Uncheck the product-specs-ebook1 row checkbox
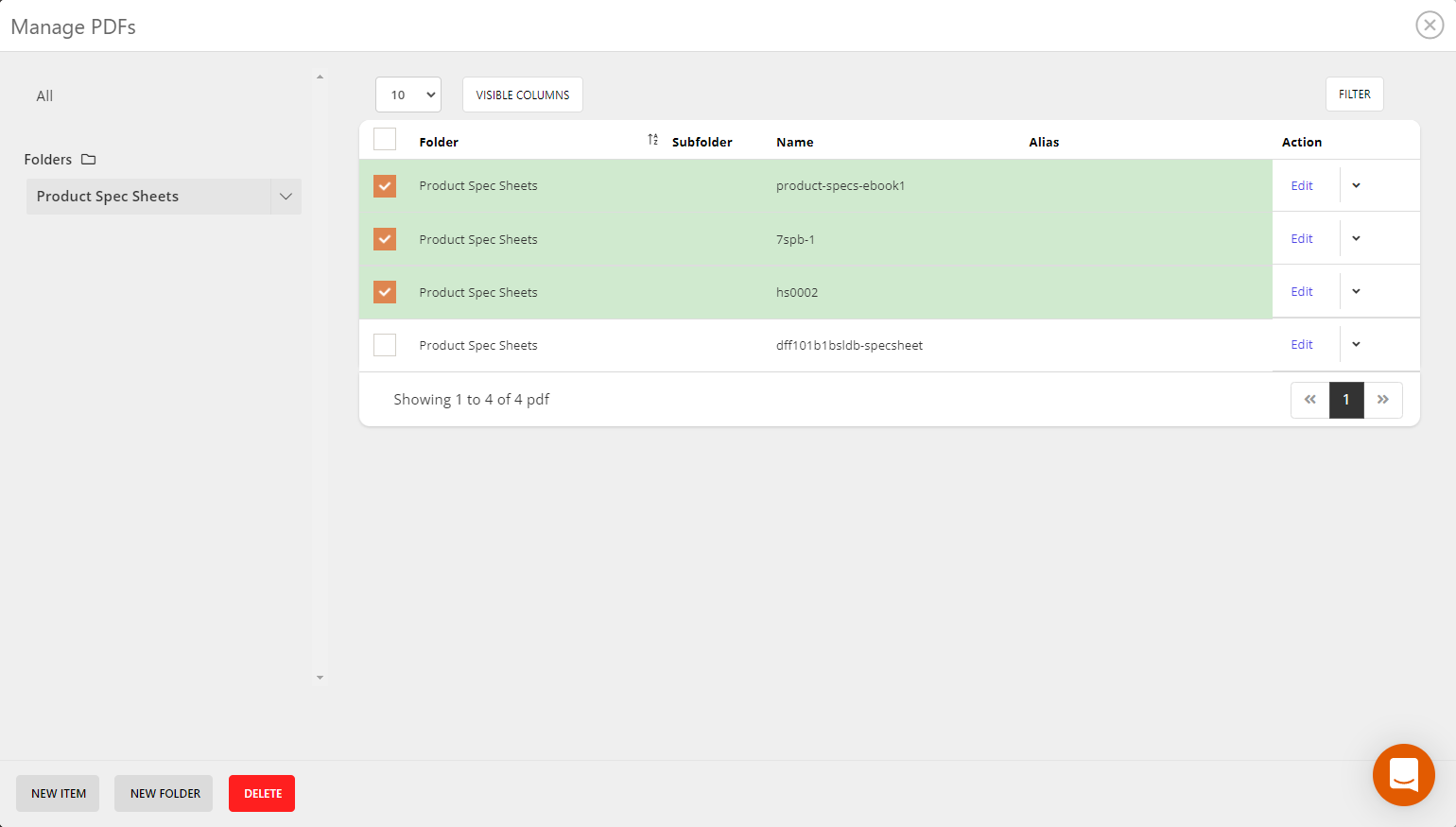Viewport: 1456px width, 827px height. point(385,186)
